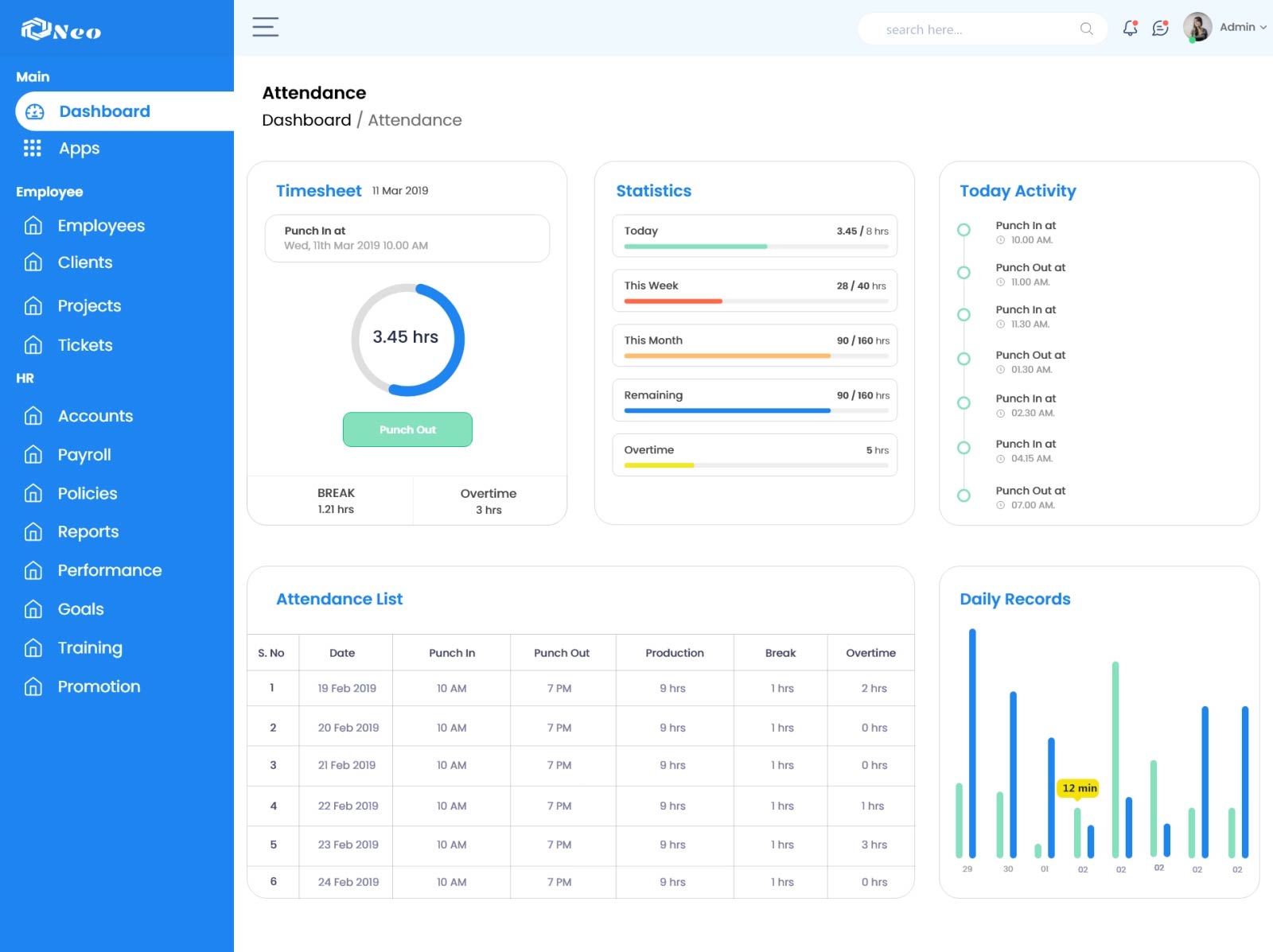Select the Tickets icon in sidebar
The width and height of the screenshot is (1273, 952).
[x=33, y=345]
